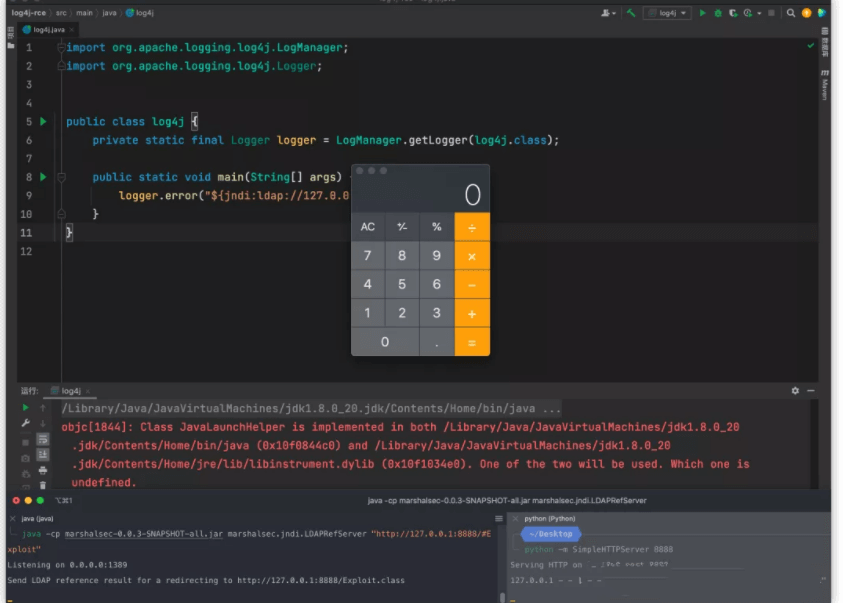The width and height of the screenshot is (843, 603).
Task: Click the toolbar Stop square button
Action: pyautogui.click(x=771, y=13)
